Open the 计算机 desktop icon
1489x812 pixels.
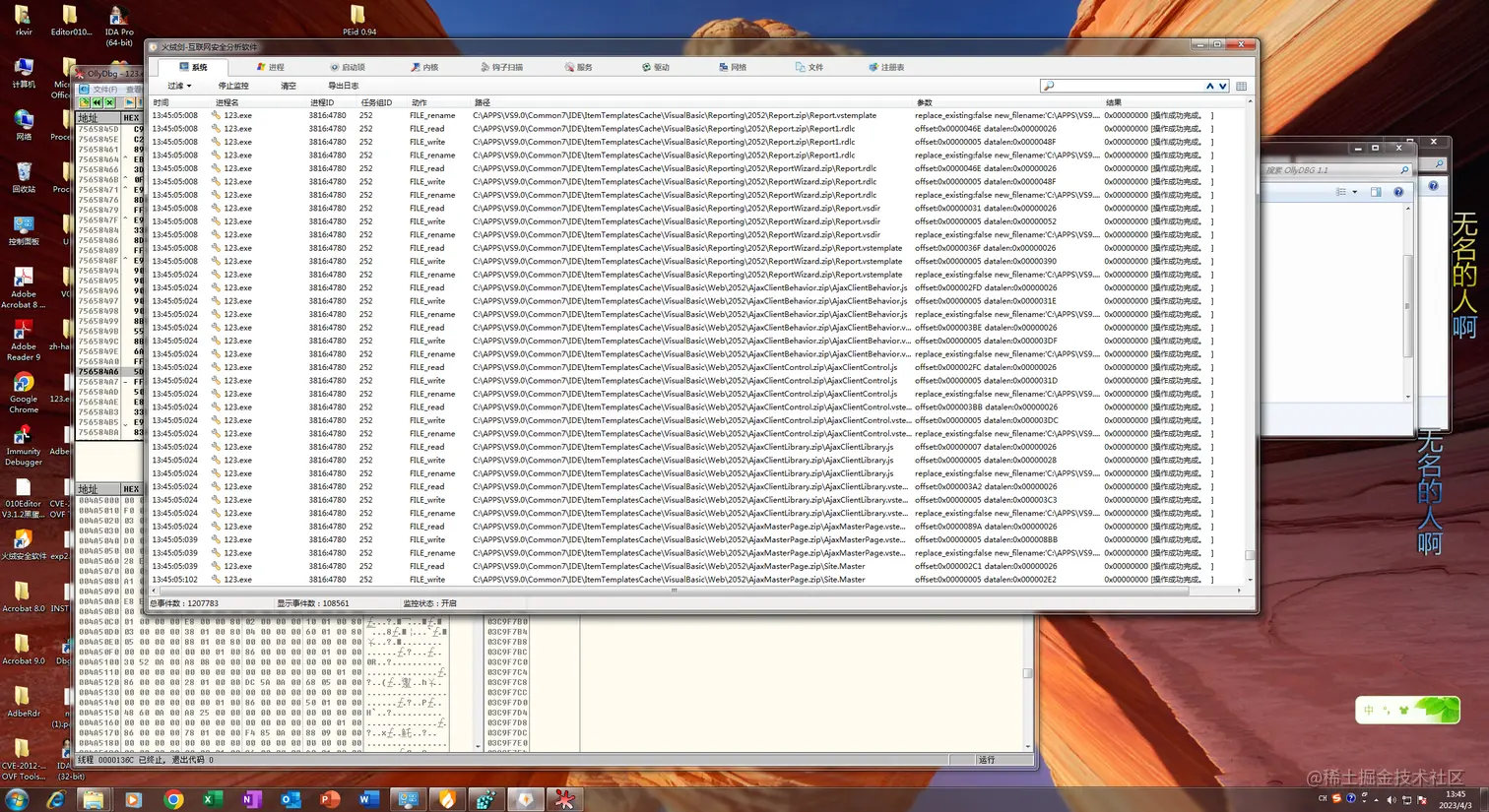point(24,74)
